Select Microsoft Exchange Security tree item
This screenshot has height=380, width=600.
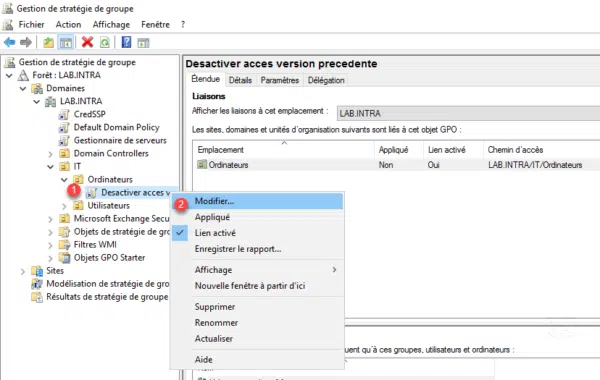click(x=121, y=219)
